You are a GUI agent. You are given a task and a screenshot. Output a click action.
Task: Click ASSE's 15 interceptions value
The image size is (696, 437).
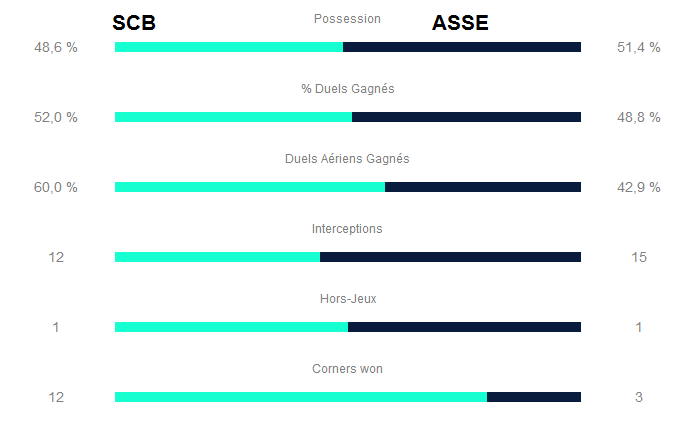[x=639, y=257]
